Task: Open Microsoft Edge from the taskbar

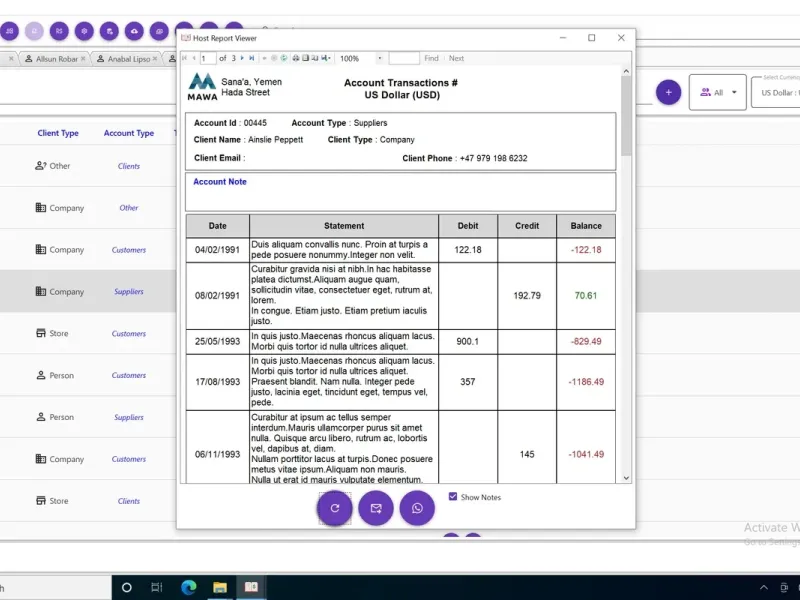Action: tap(189, 587)
